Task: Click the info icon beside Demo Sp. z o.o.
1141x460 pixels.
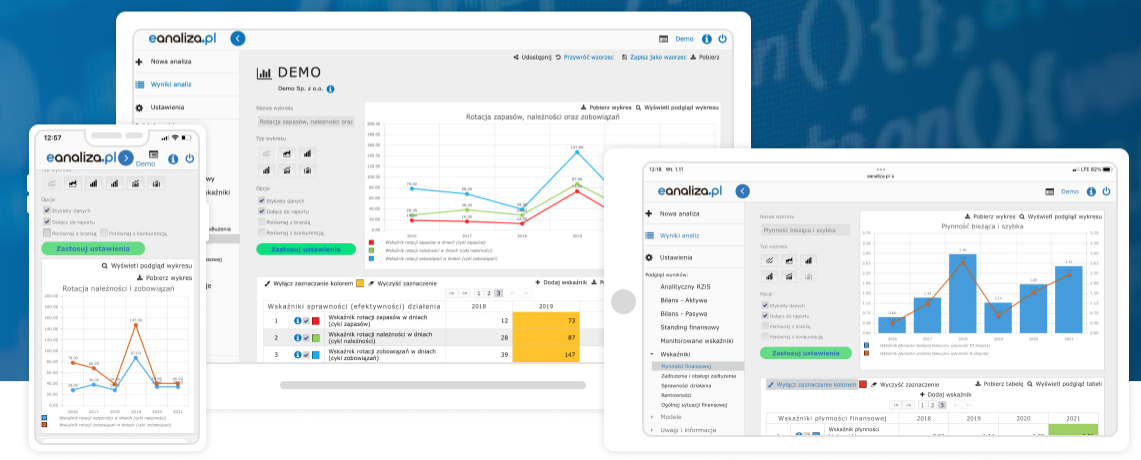Action: click(330, 89)
